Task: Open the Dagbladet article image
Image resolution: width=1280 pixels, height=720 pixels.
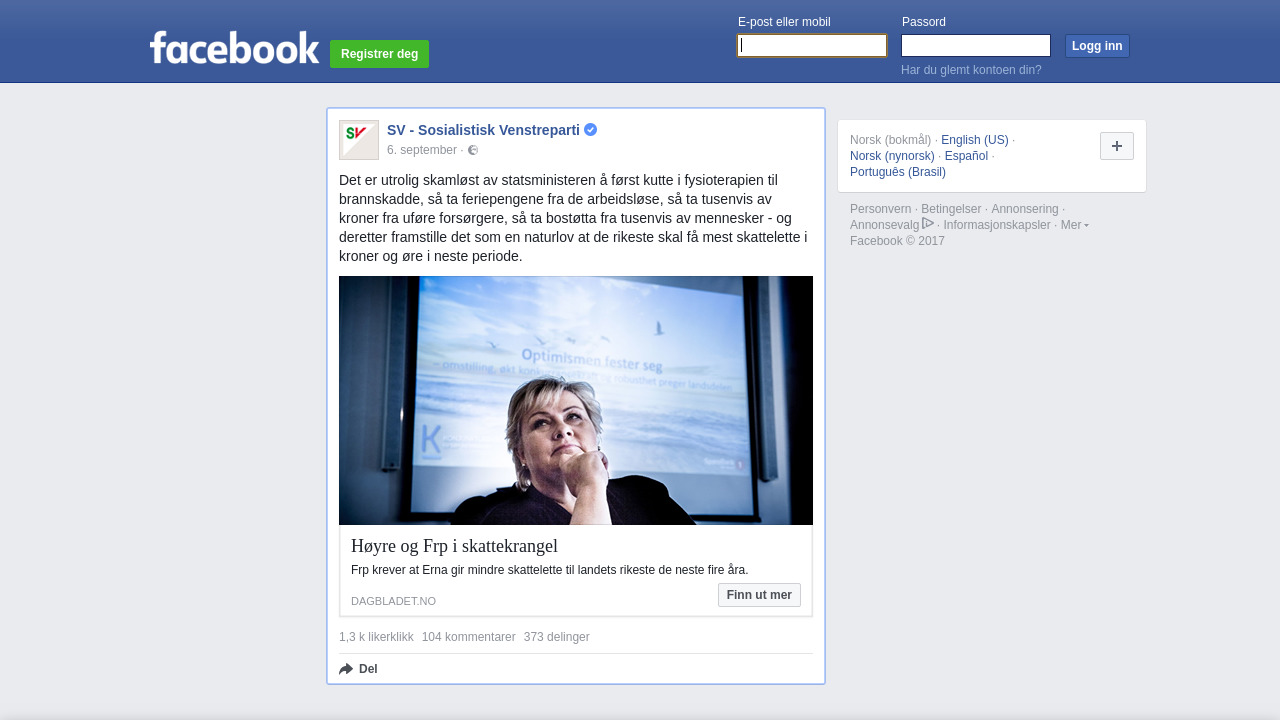Action: (576, 400)
